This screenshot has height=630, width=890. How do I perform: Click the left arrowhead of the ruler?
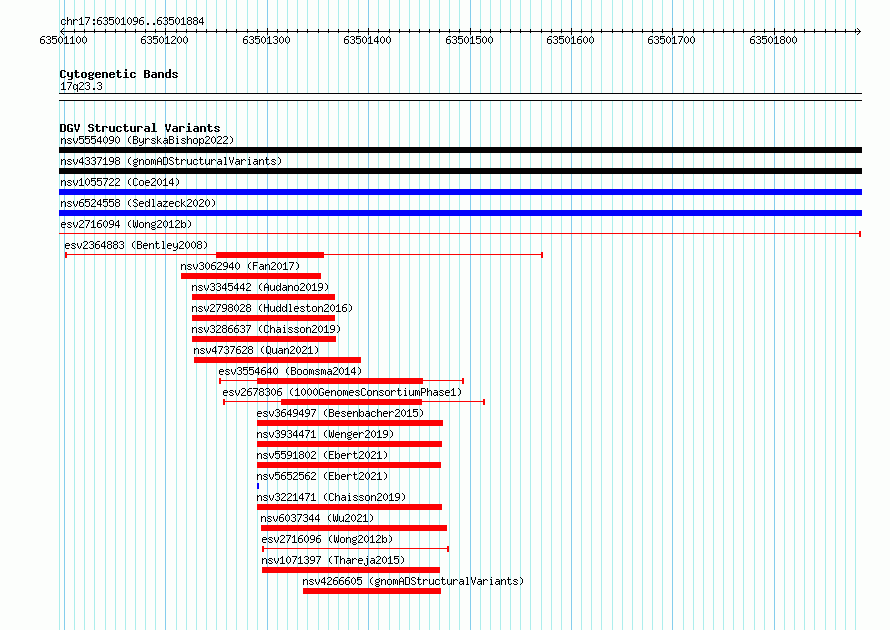coord(62,31)
